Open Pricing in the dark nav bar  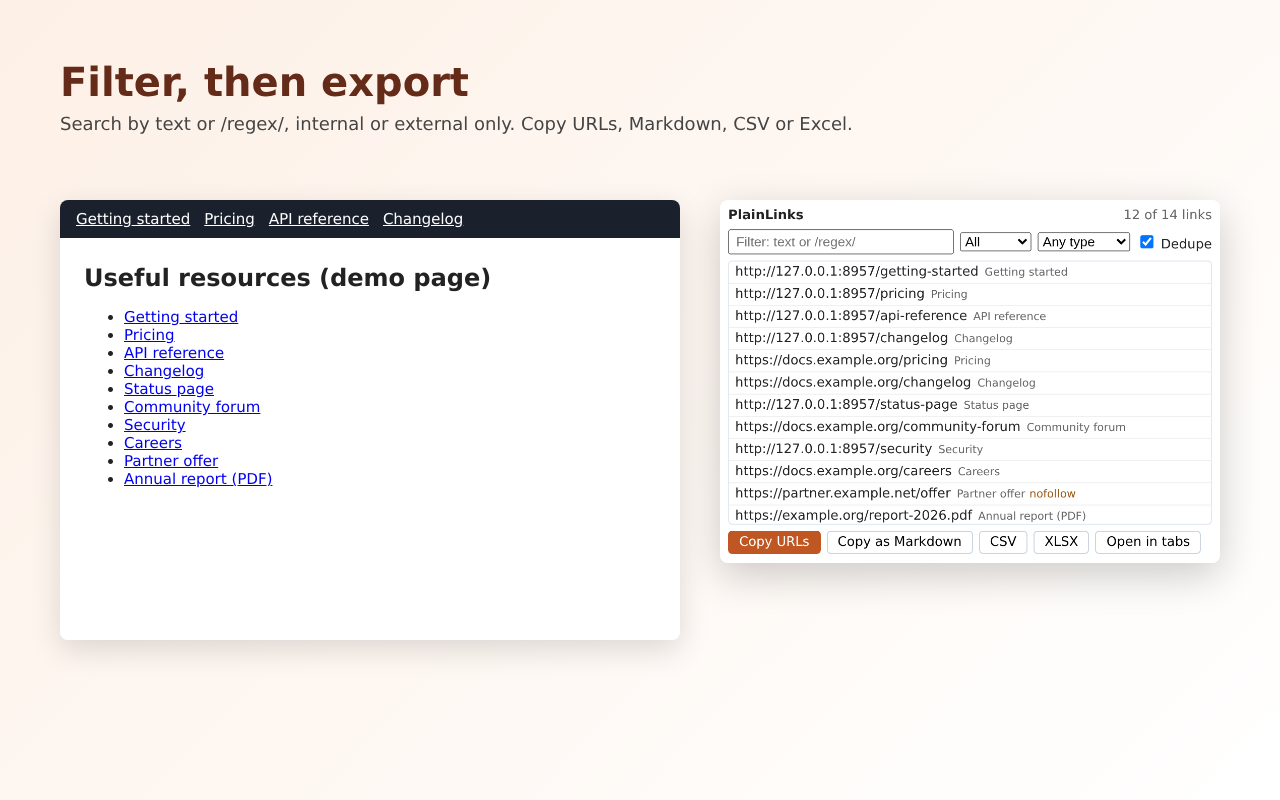[229, 219]
